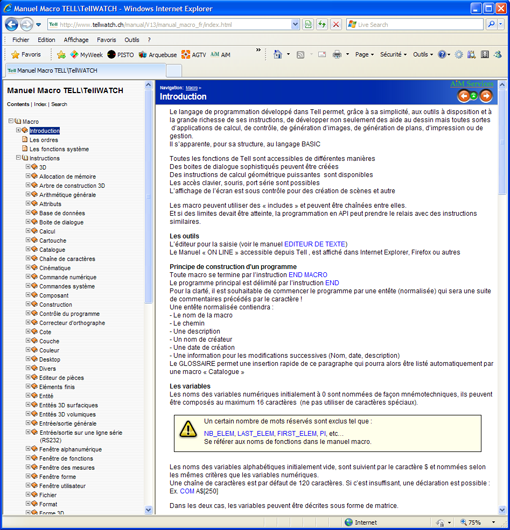Image resolution: width=510 pixels, height=530 pixels.
Task: Click the orange previous-page arrow button
Action: [x=464, y=96]
